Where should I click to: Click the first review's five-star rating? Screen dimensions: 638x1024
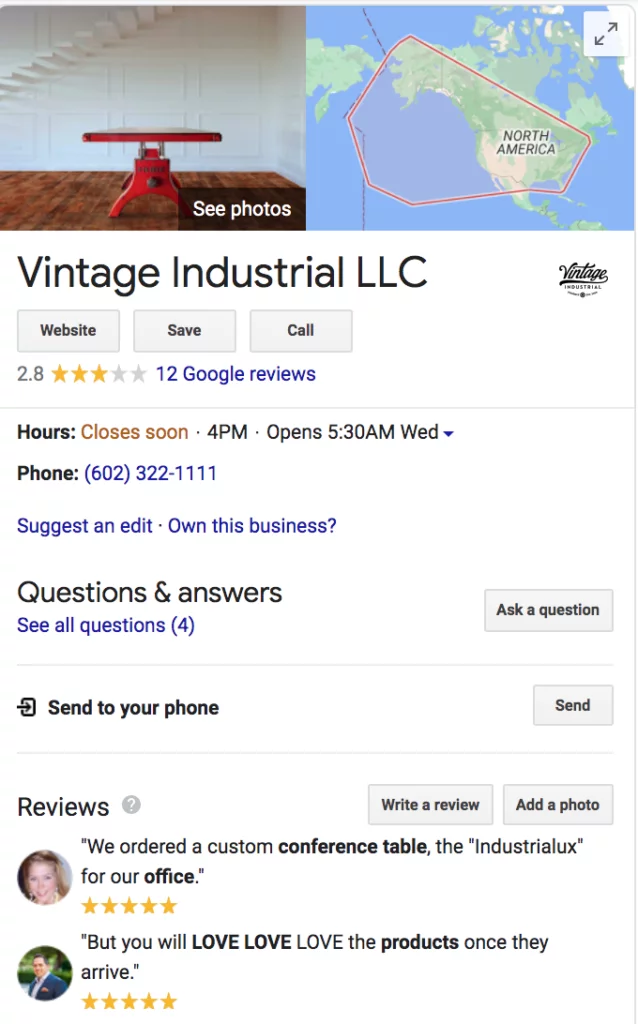click(x=129, y=906)
